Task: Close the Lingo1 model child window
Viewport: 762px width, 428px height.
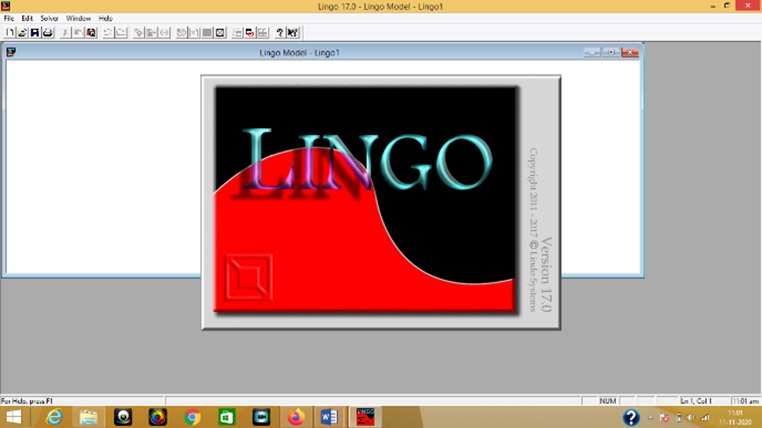Action: (630, 52)
